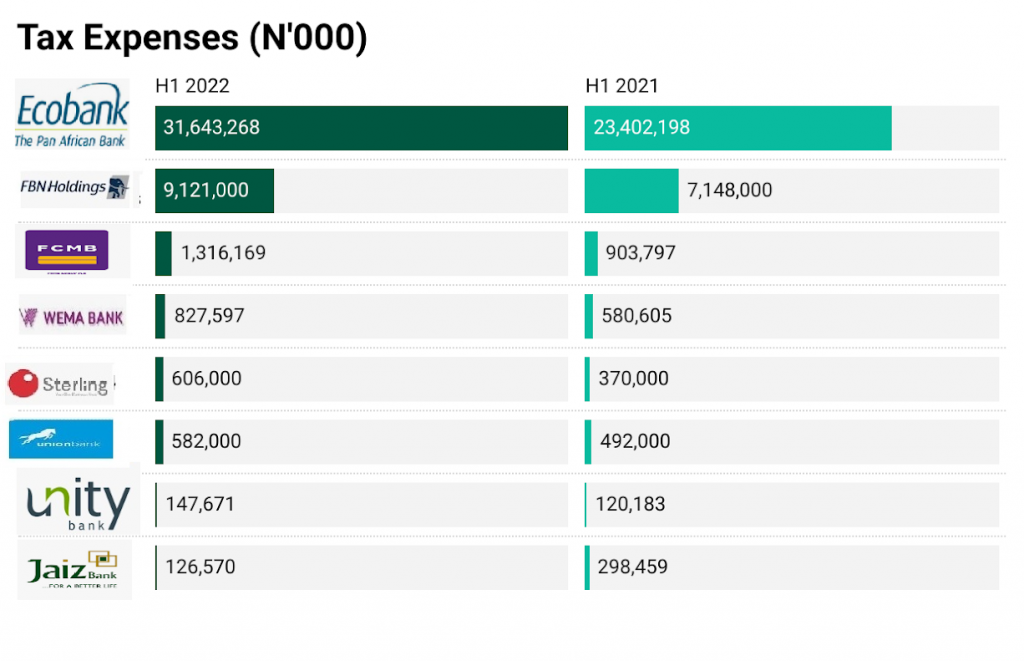The height and width of the screenshot is (661, 1024).
Task: Click the Jaiz Bank logo
Action: tap(73, 568)
